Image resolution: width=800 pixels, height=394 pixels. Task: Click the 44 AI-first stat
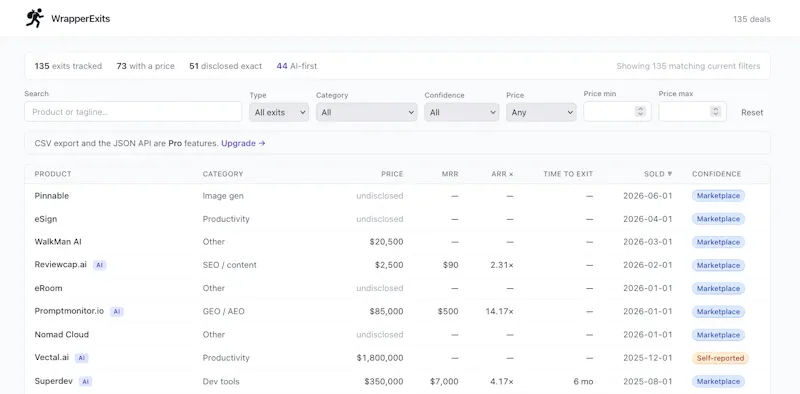(x=296, y=66)
